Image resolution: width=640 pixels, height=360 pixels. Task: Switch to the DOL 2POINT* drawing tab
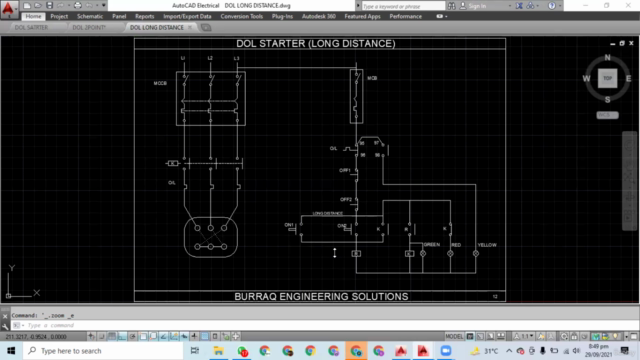click(x=89, y=27)
